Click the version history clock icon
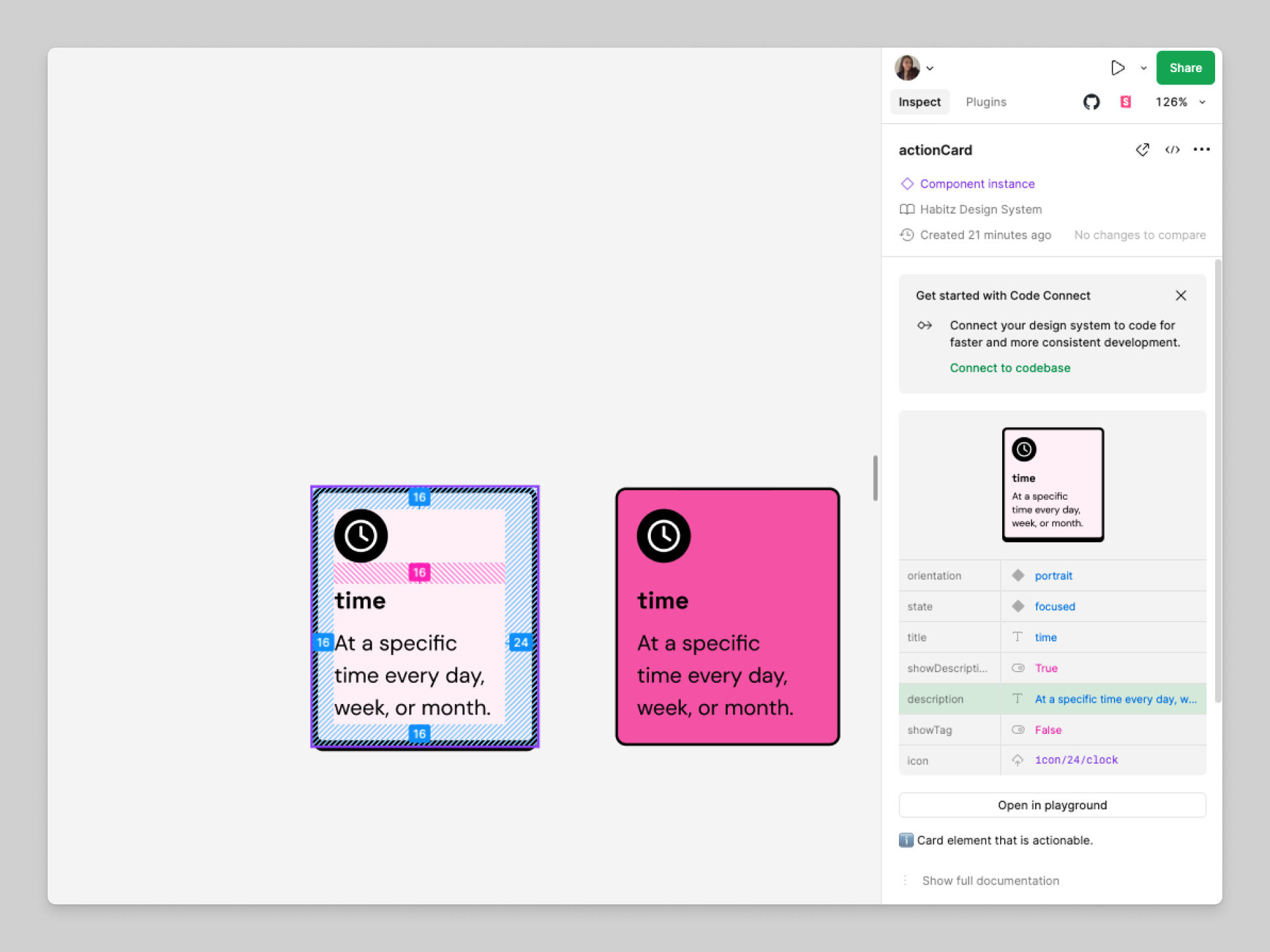This screenshot has width=1270, height=952. 907,235
